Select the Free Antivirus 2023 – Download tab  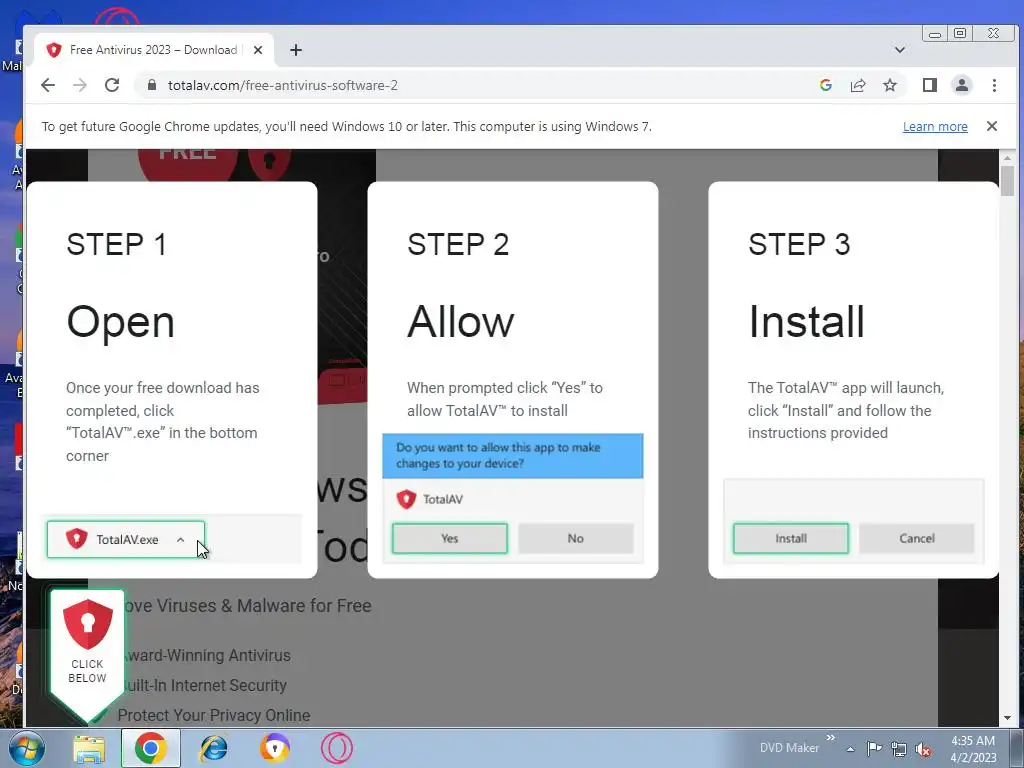coord(153,50)
